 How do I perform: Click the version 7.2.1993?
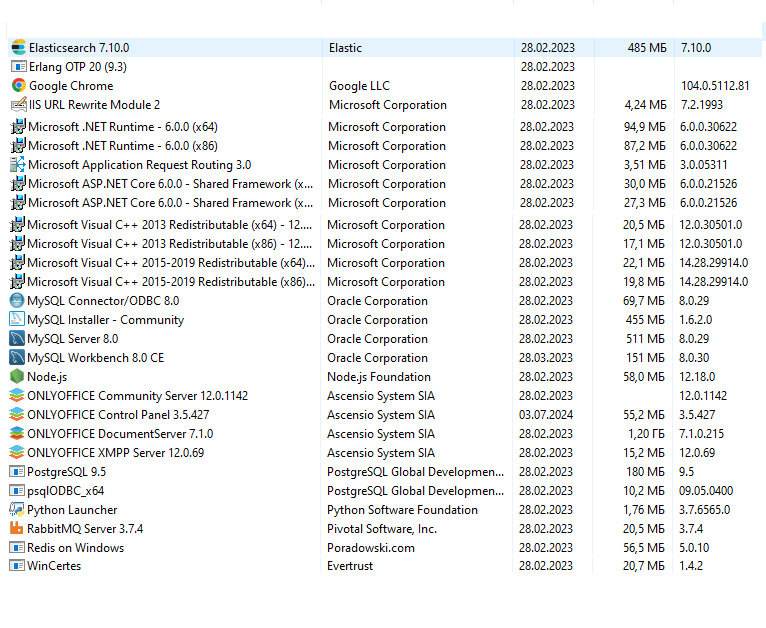click(702, 105)
